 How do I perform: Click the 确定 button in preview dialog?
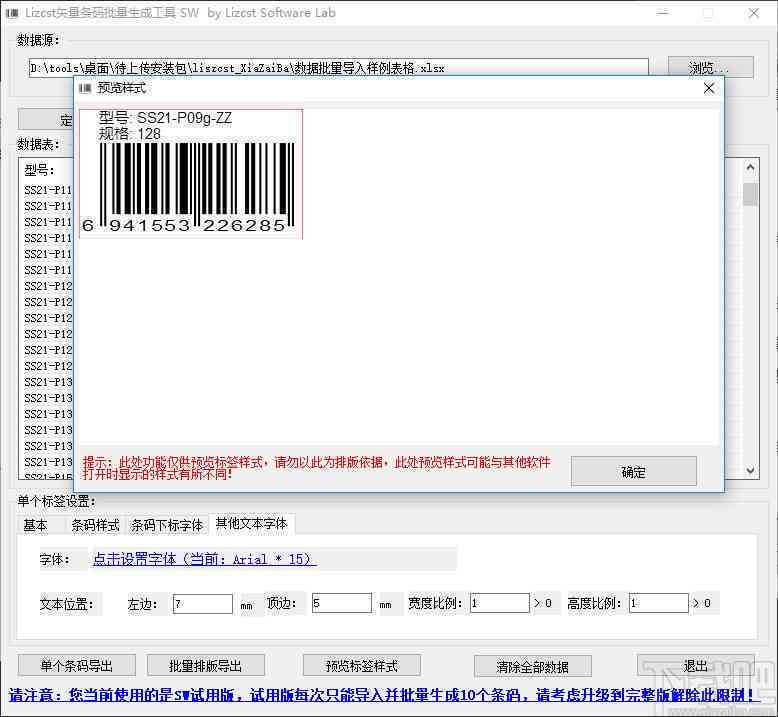coord(634,471)
